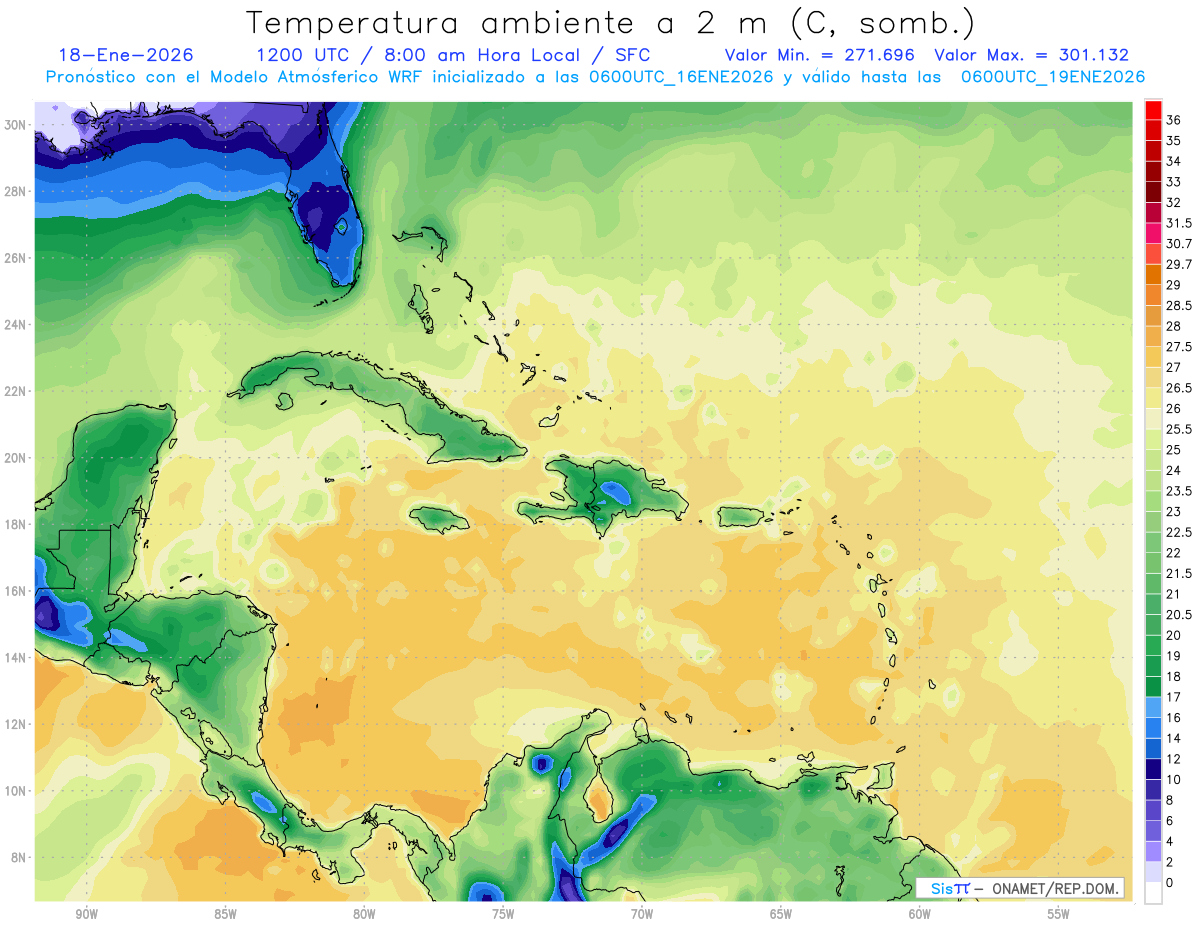The height and width of the screenshot is (927, 1200).
Task: Click the legend value 30.7
Action: click(1179, 244)
